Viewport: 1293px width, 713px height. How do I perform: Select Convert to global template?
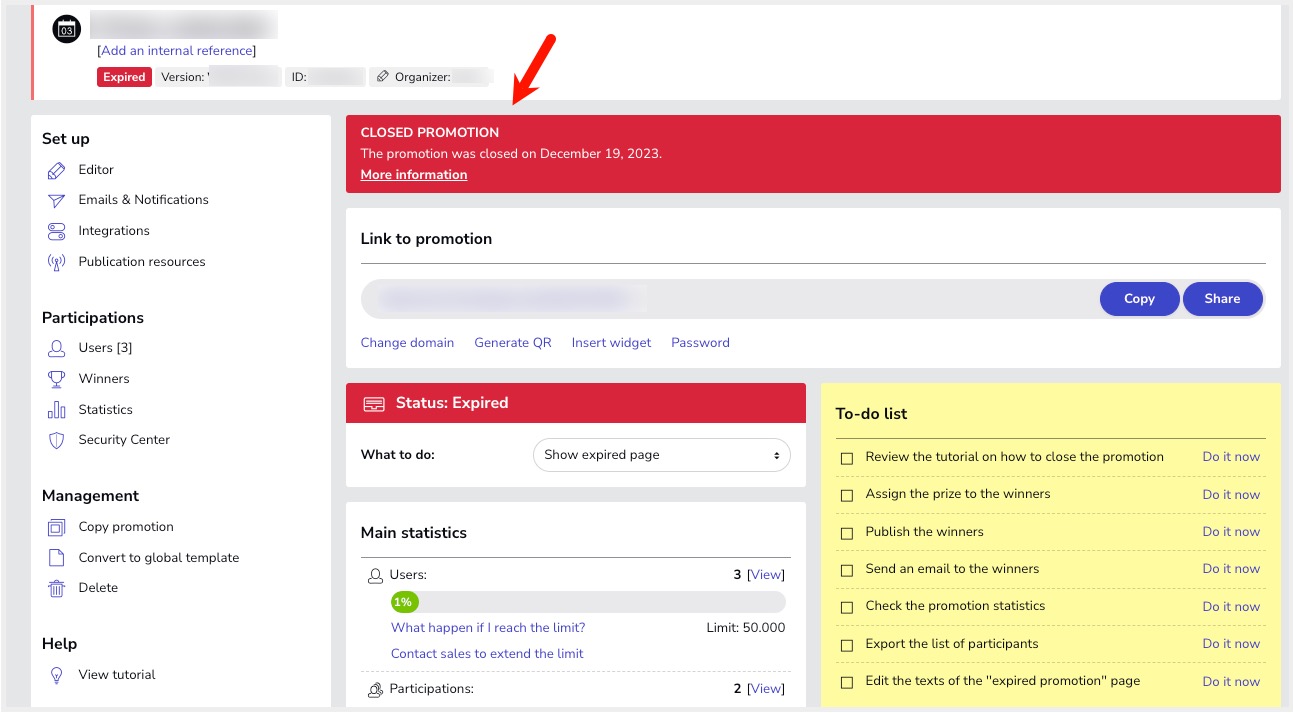pyautogui.click(x=158, y=558)
